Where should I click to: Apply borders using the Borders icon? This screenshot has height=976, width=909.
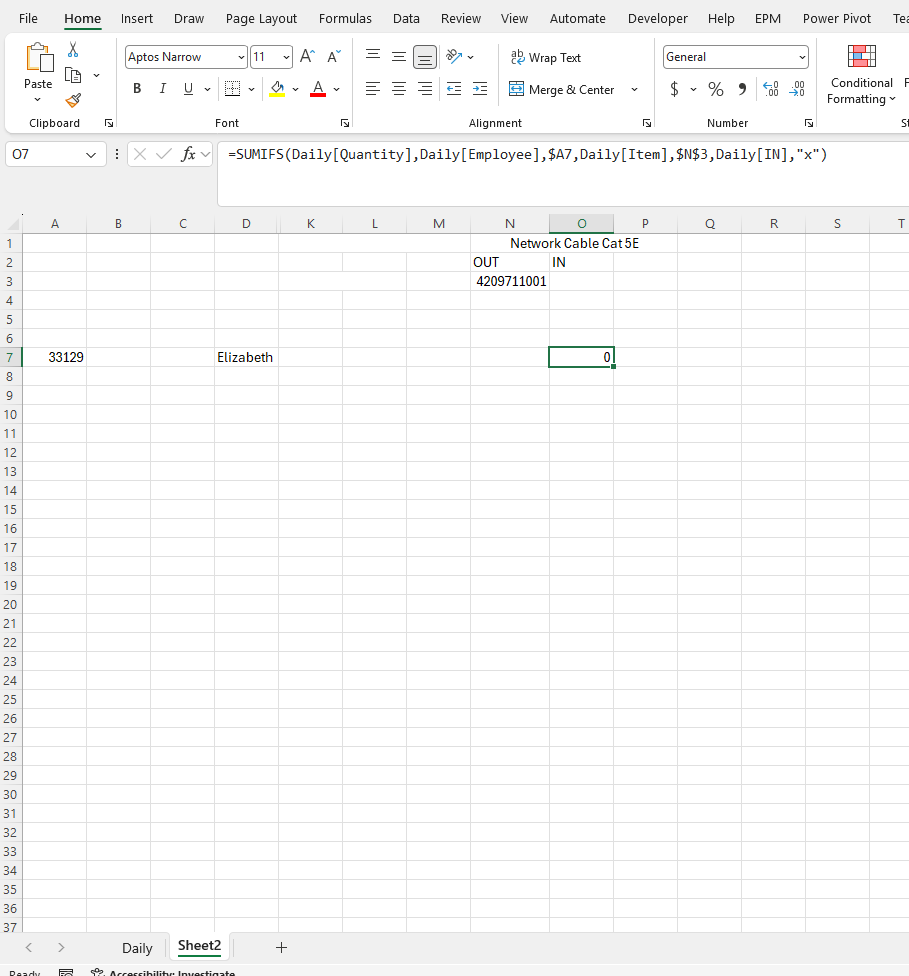pyautogui.click(x=232, y=89)
